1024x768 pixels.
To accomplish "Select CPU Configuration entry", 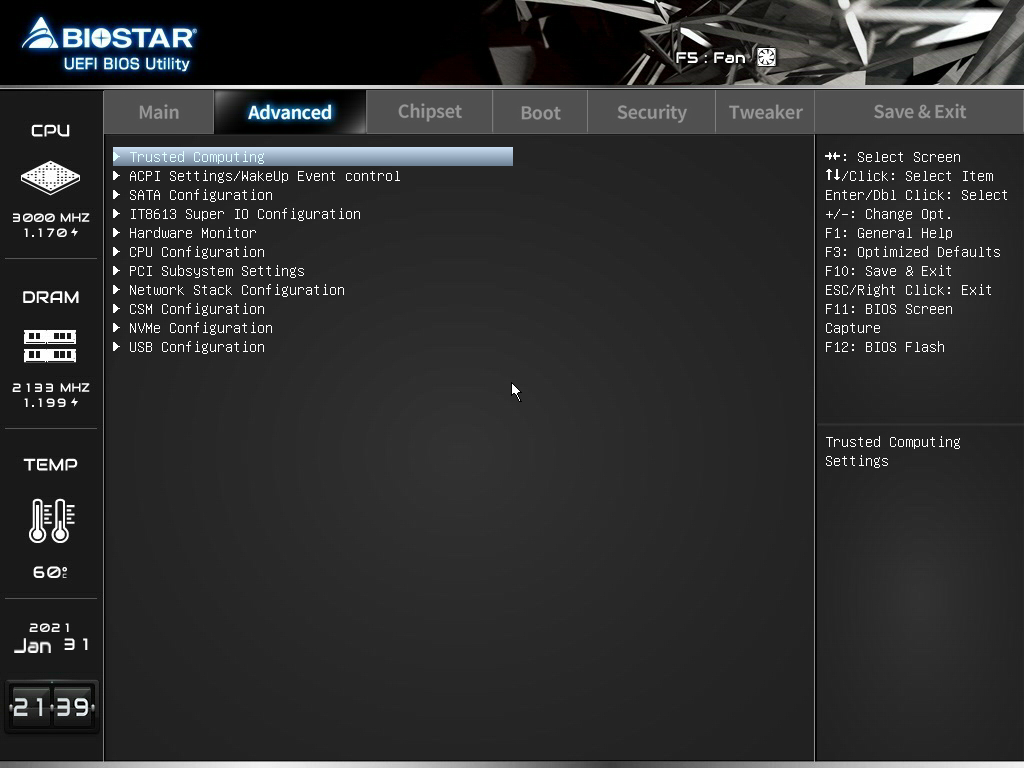I will coord(196,252).
